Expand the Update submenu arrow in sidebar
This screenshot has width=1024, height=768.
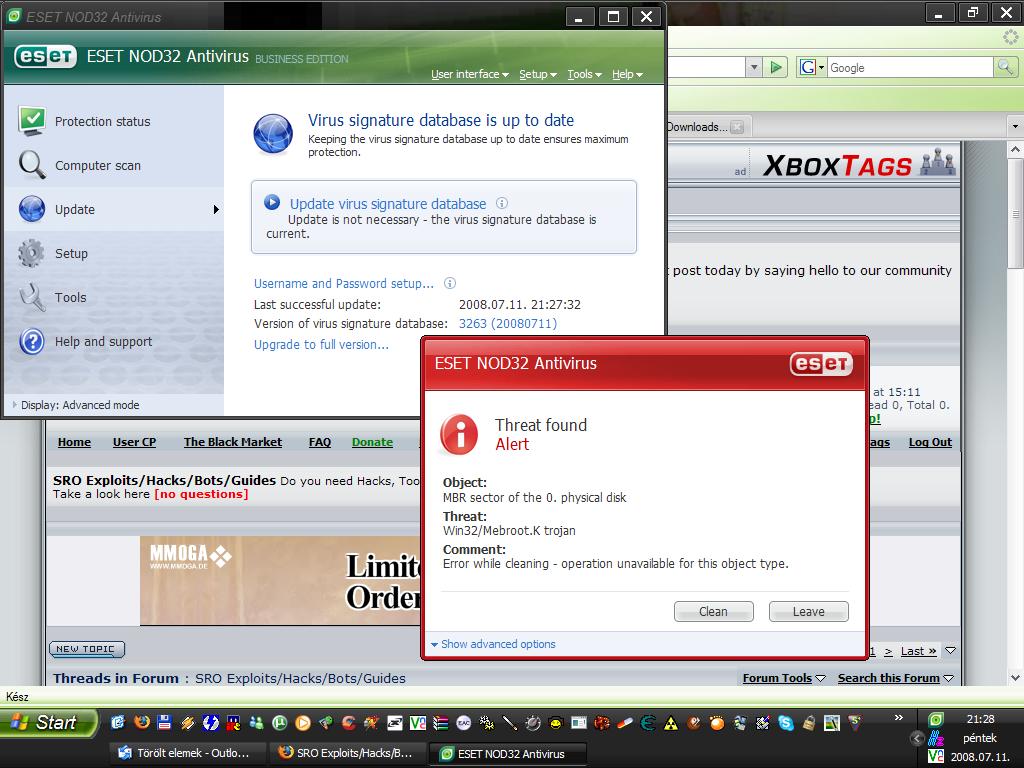216,209
